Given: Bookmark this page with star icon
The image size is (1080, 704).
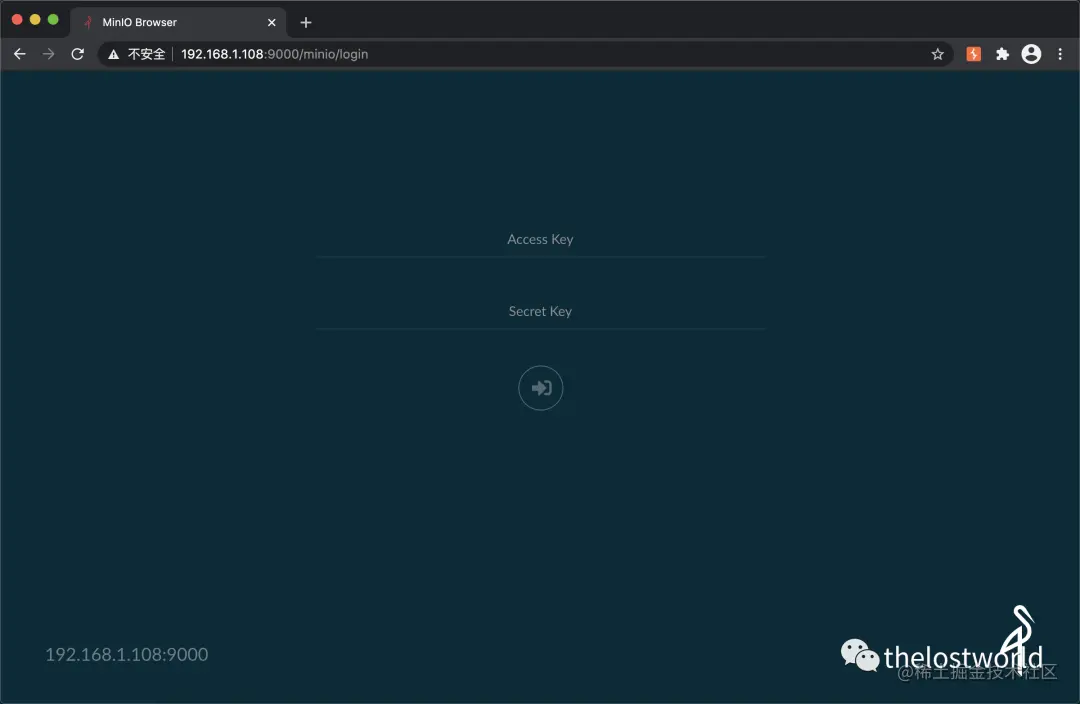Looking at the screenshot, I should [x=937, y=54].
